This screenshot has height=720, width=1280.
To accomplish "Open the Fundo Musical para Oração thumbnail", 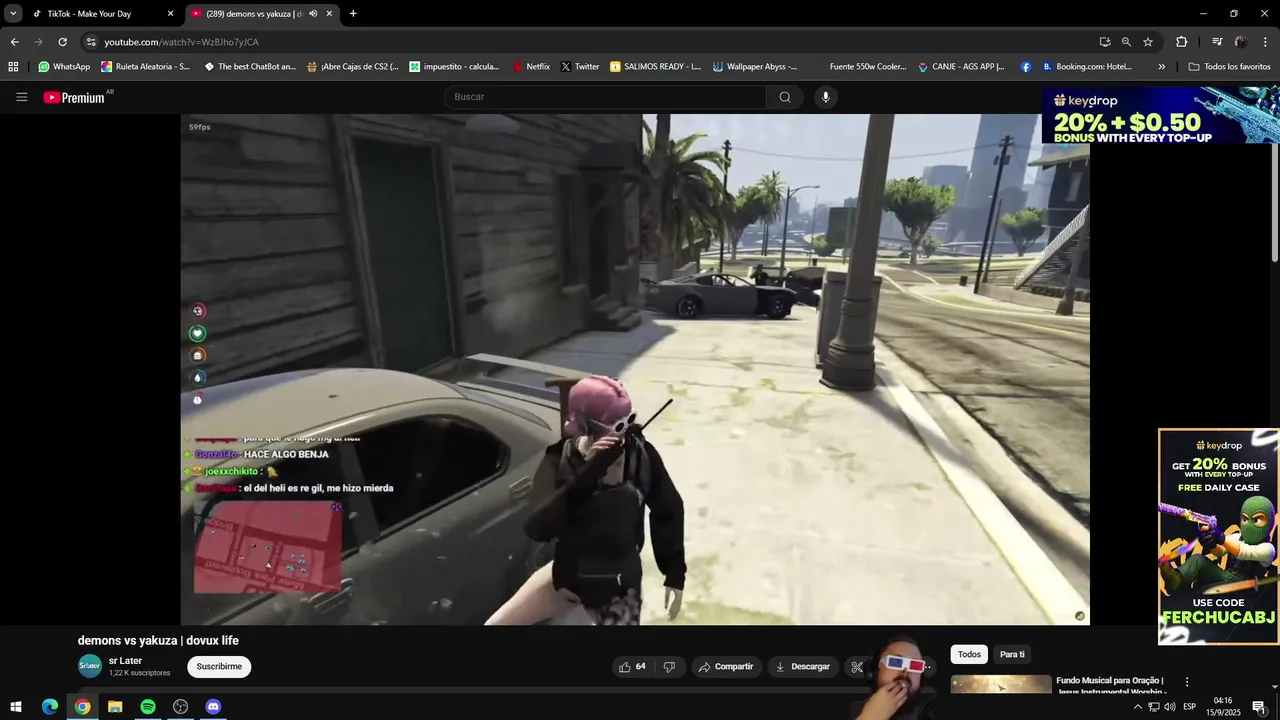I will click(x=1001, y=685).
